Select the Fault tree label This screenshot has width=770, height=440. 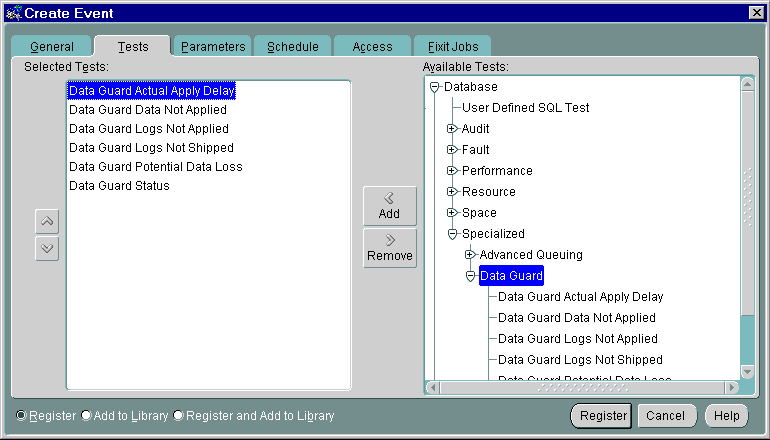pos(475,150)
